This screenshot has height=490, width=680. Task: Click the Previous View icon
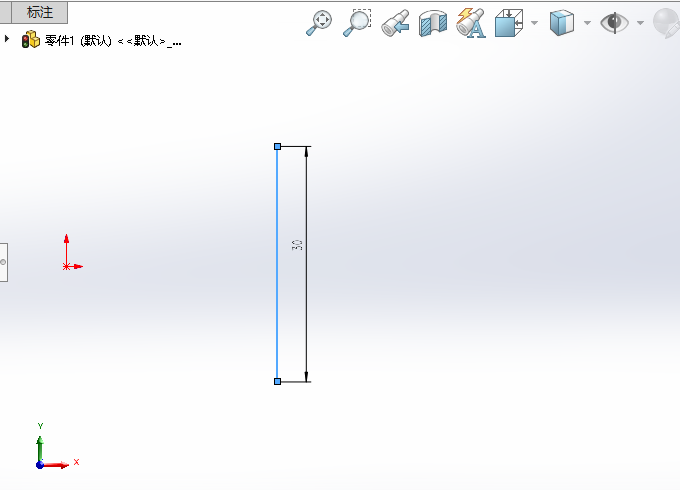tap(395, 23)
